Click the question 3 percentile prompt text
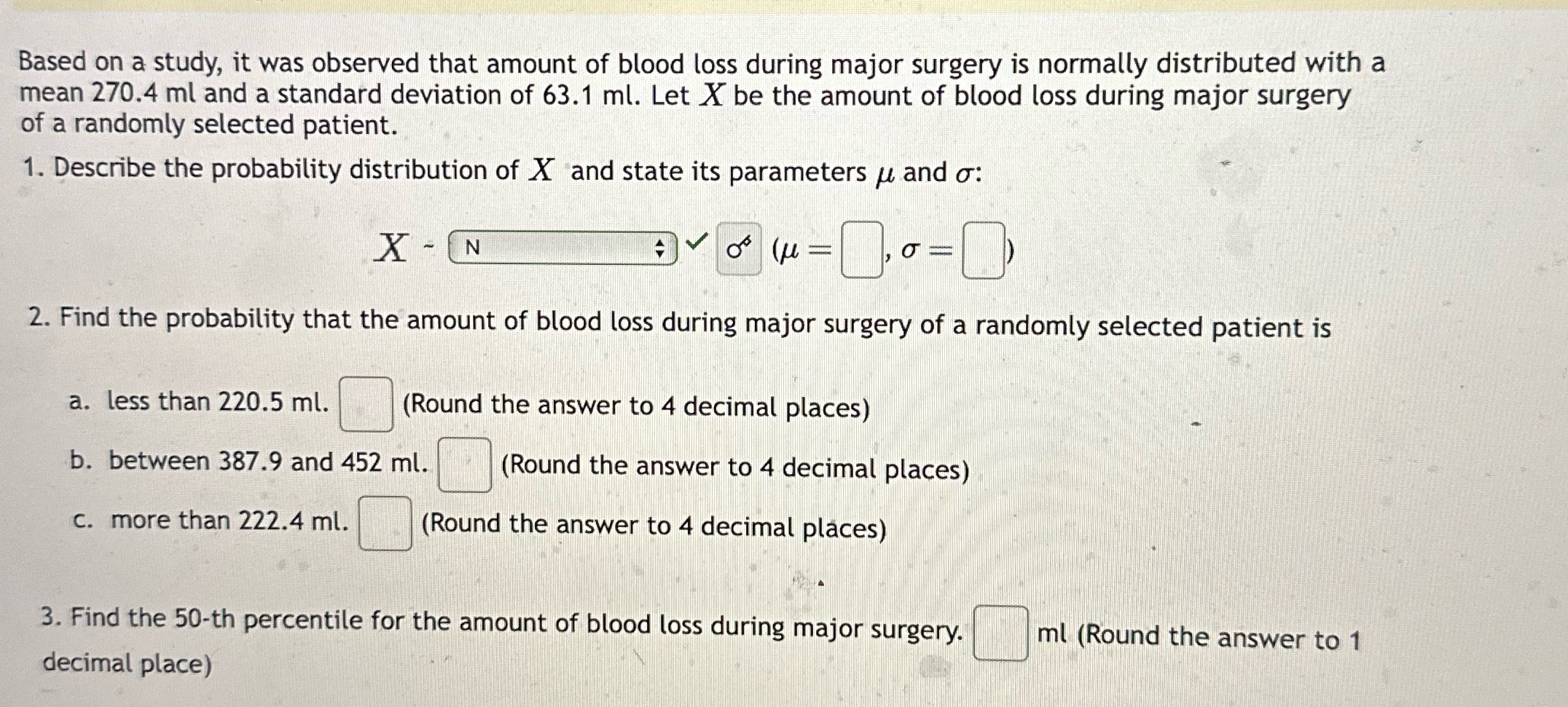The height and width of the screenshot is (707, 1568). click(503, 624)
